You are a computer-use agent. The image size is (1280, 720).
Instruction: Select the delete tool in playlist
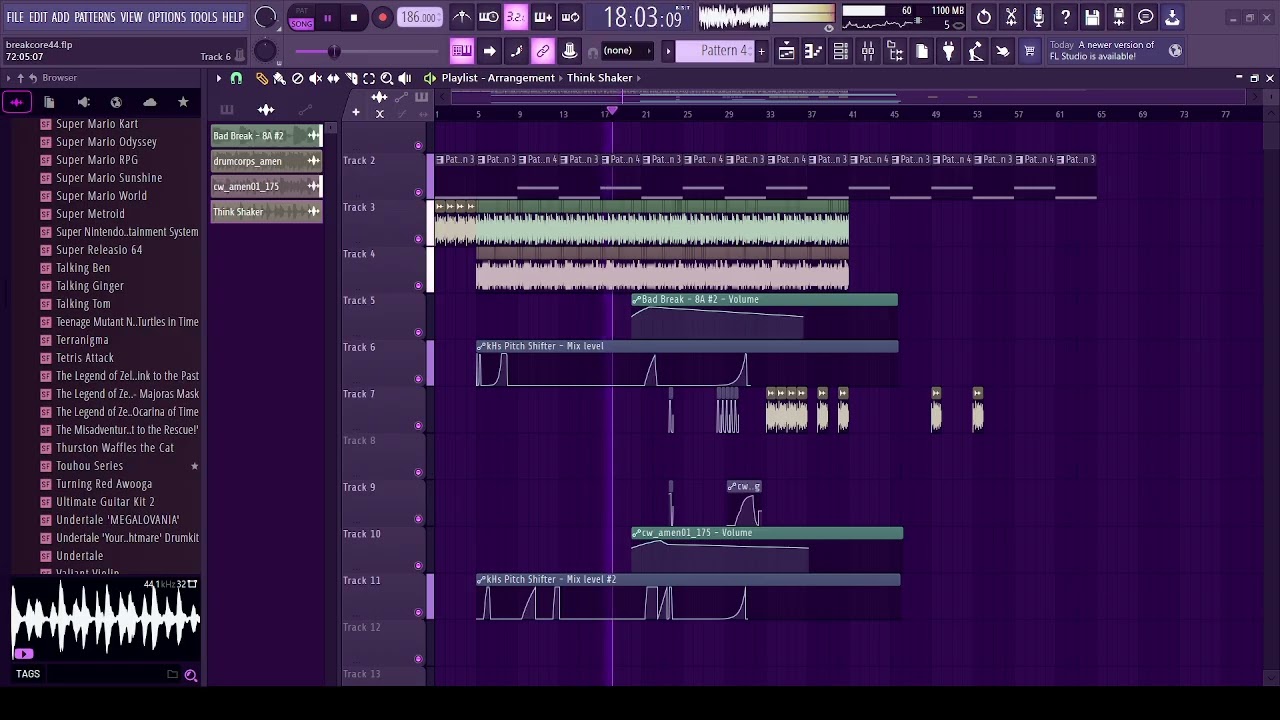click(297, 78)
